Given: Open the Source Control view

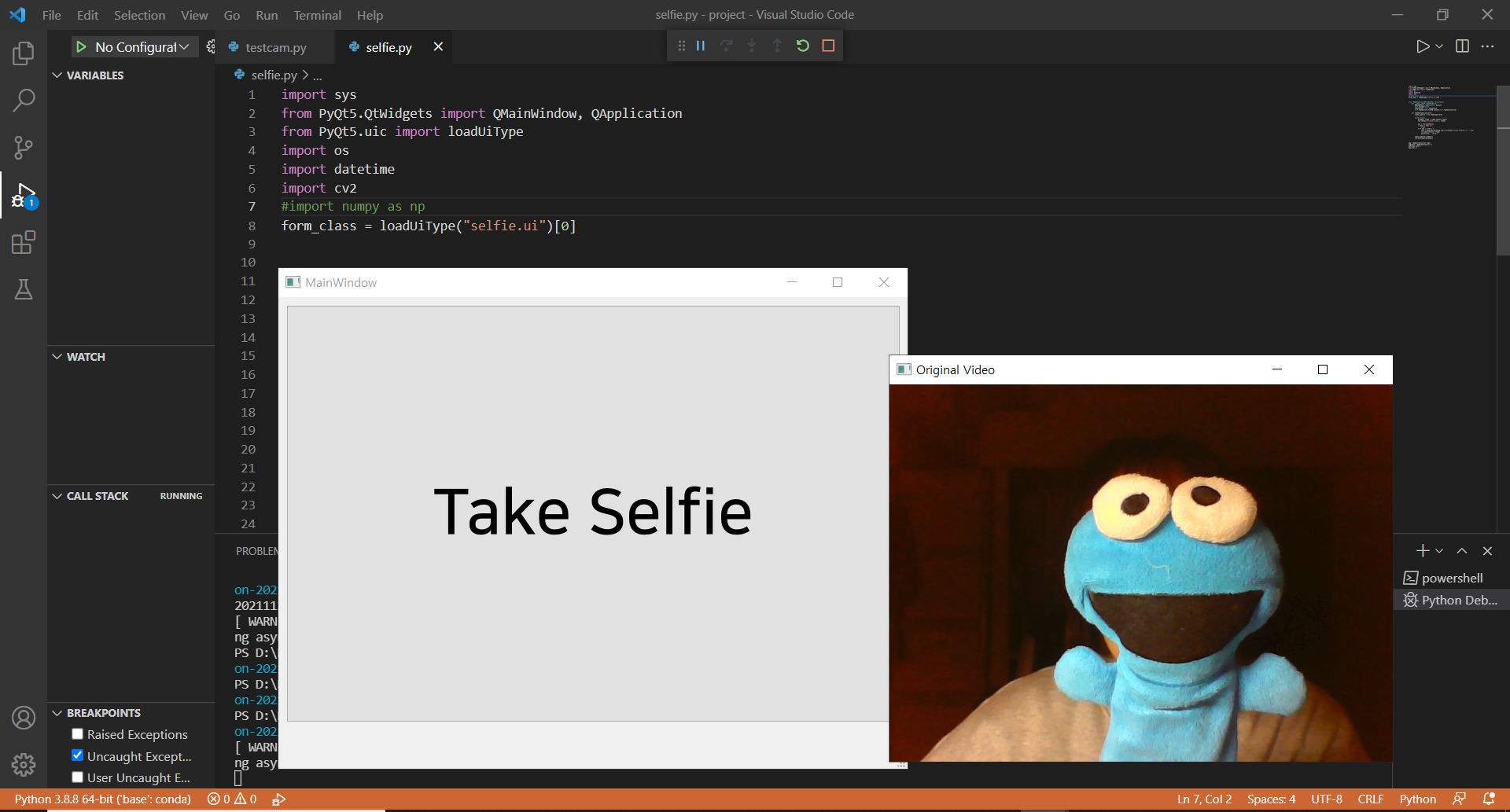Looking at the screenshot, I should [x=24, y=147].
